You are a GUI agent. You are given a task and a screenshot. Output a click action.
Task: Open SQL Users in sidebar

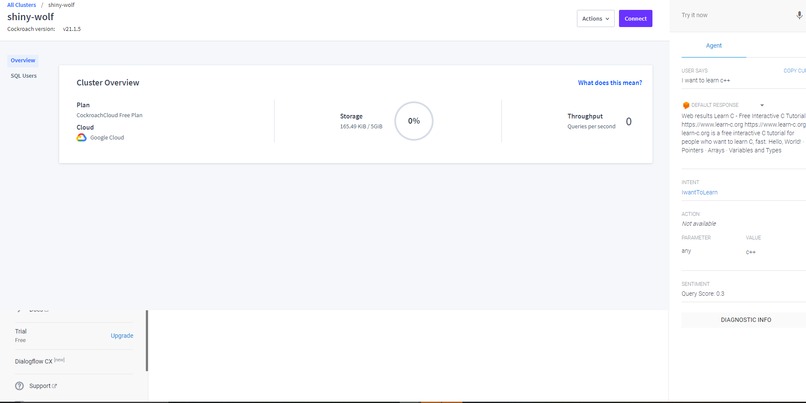point(24,76)
